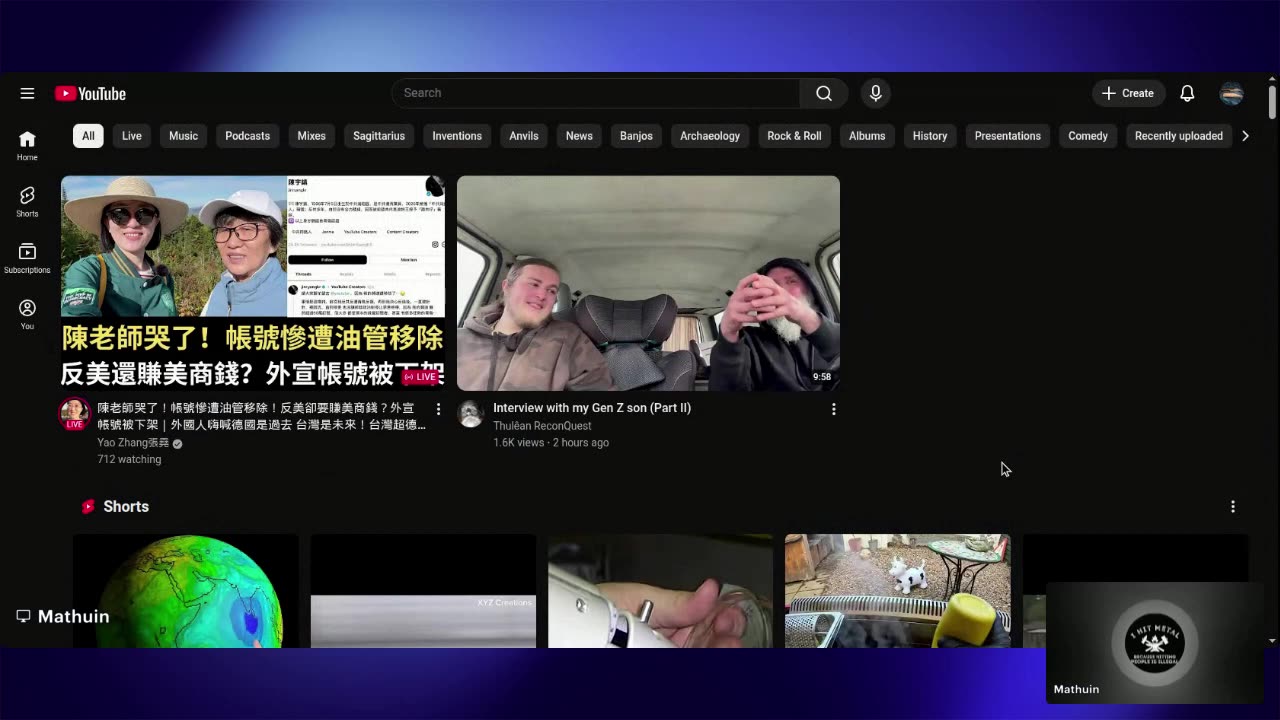The width and height of the screenshot is (1280, 720).
Task: Click the Shorts section heading
Action: pyautogui.click(x=126, y=507)
